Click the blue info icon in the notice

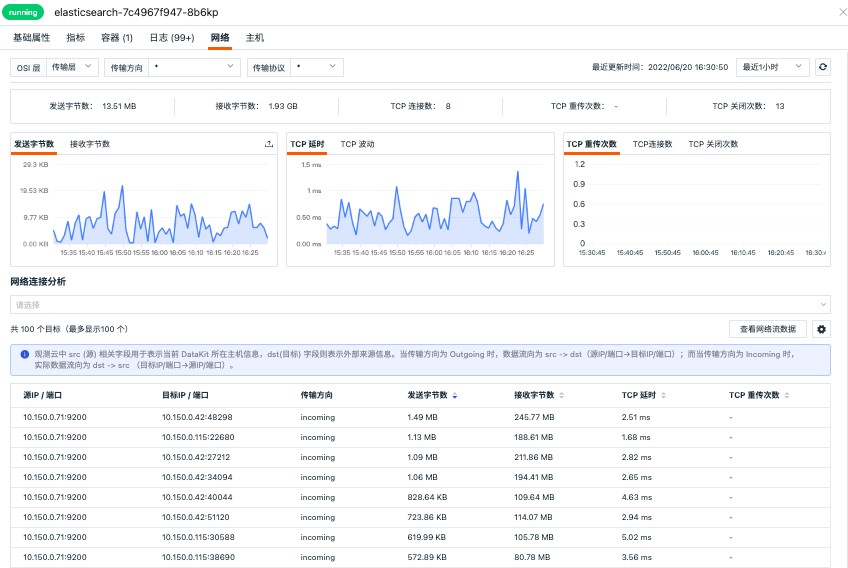[24, 354]
